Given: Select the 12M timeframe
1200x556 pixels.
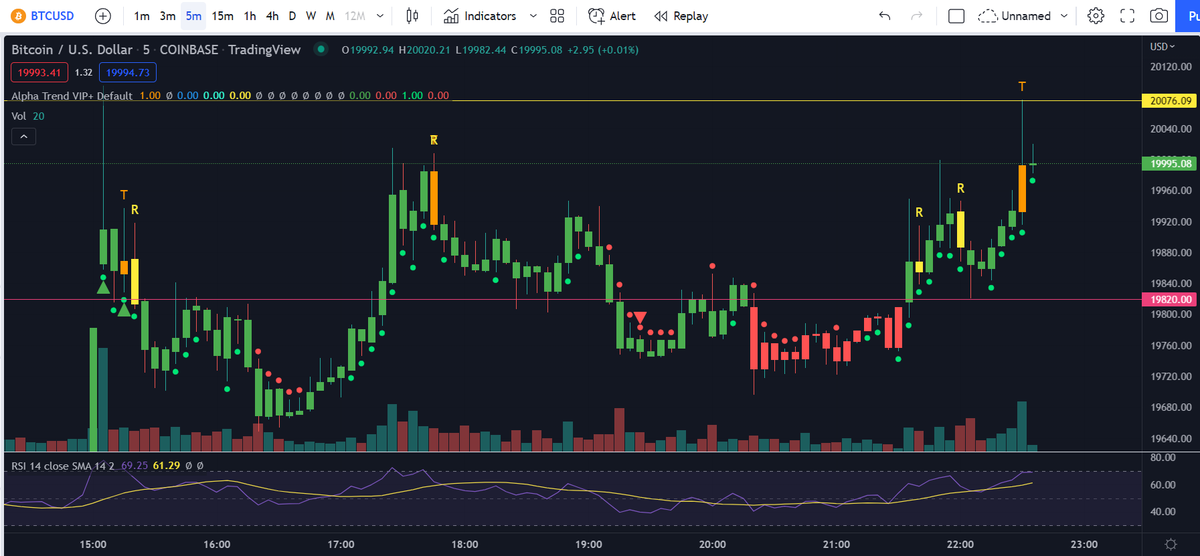Looking at the screenshot, I should [x=353, y=16].
